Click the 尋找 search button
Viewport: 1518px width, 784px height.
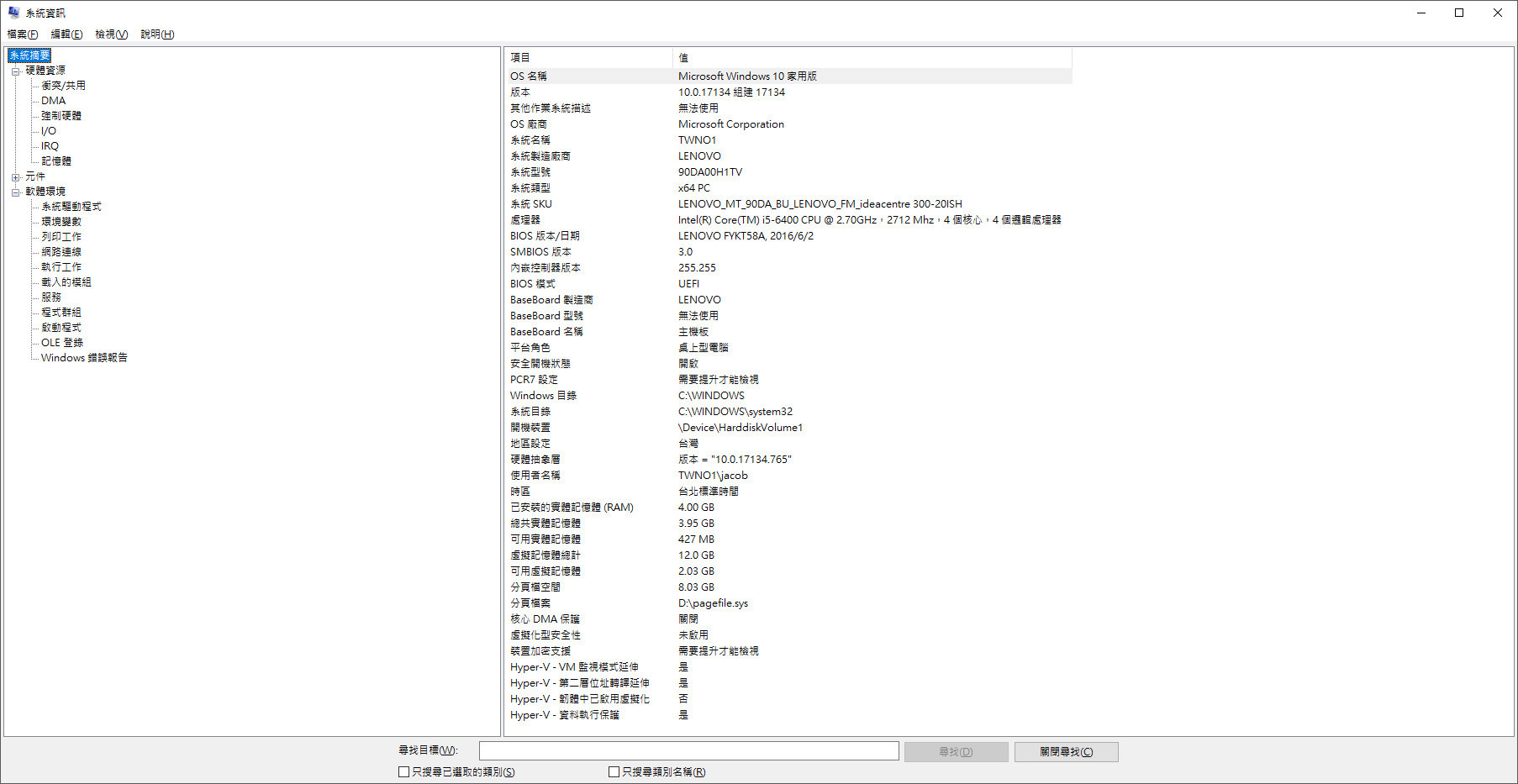[x=956, y=751]
